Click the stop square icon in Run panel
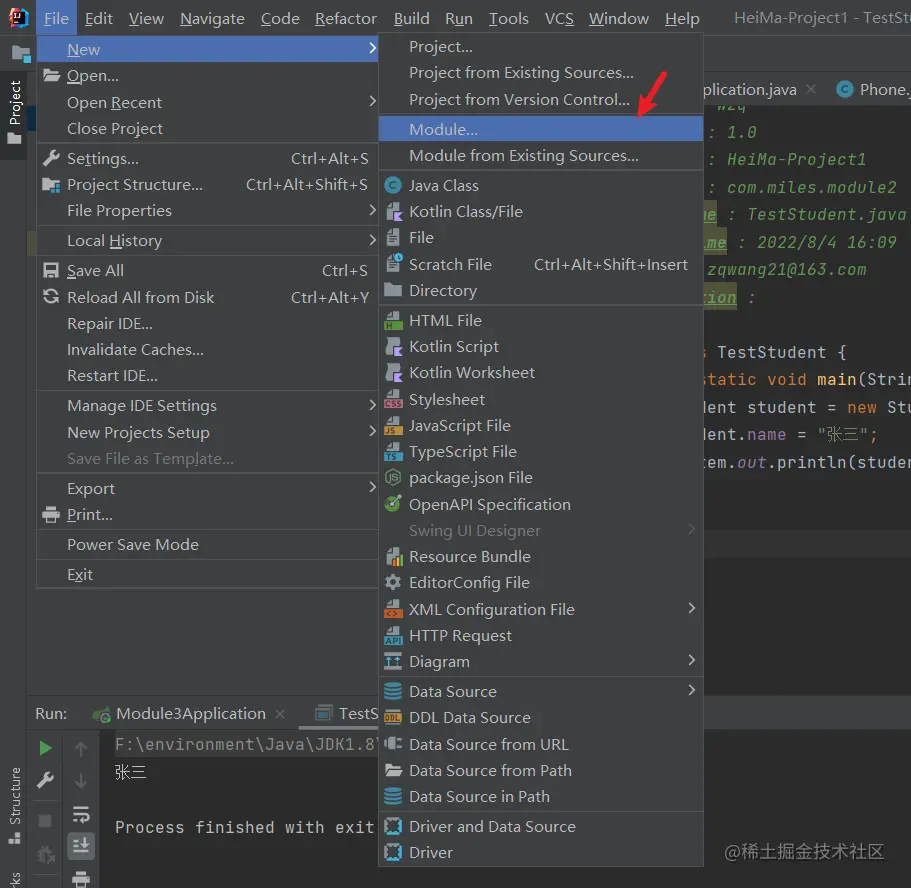This screenshot has width=911, height=888. [x=45, y=821]
